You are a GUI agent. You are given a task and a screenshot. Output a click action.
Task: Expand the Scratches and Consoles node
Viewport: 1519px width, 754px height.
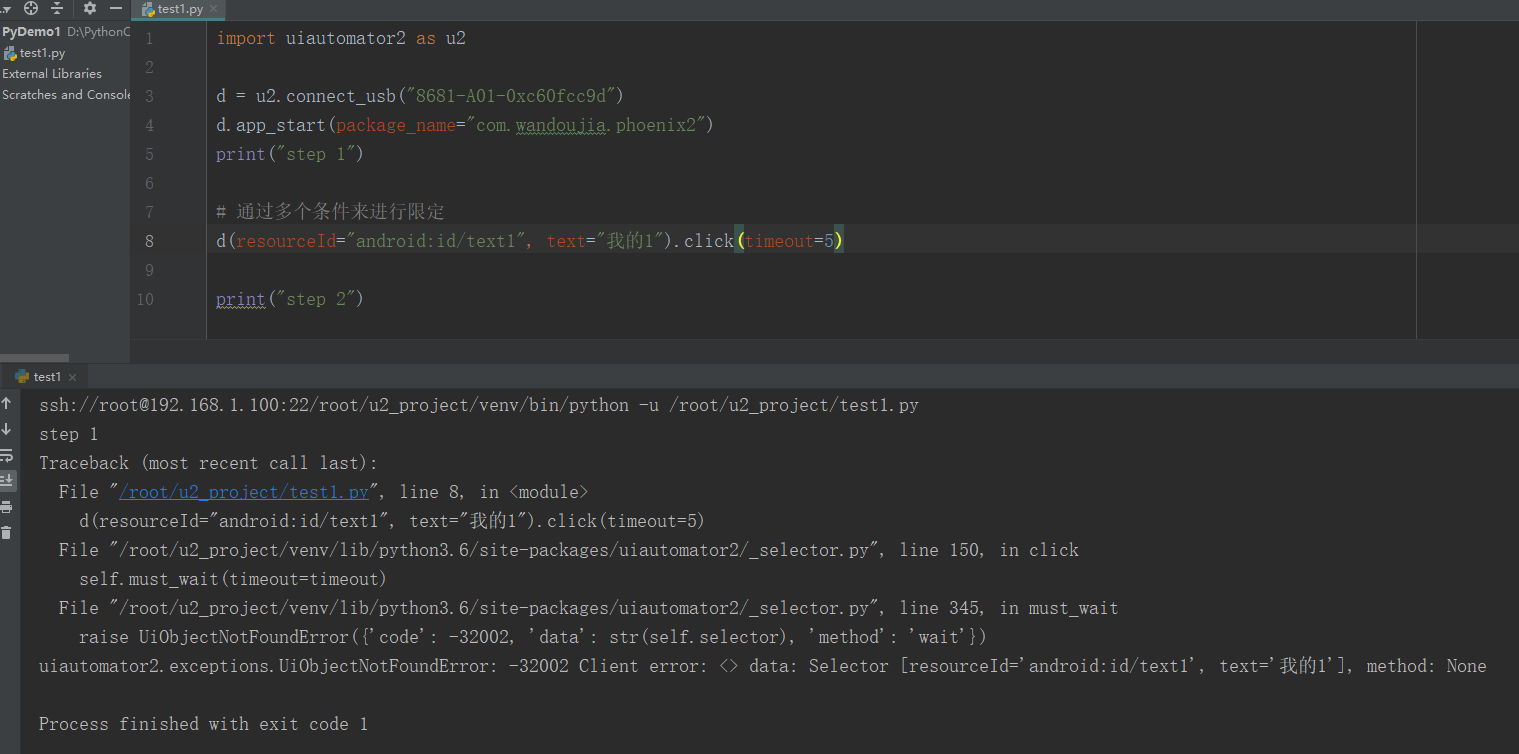[x=66, y=95]
